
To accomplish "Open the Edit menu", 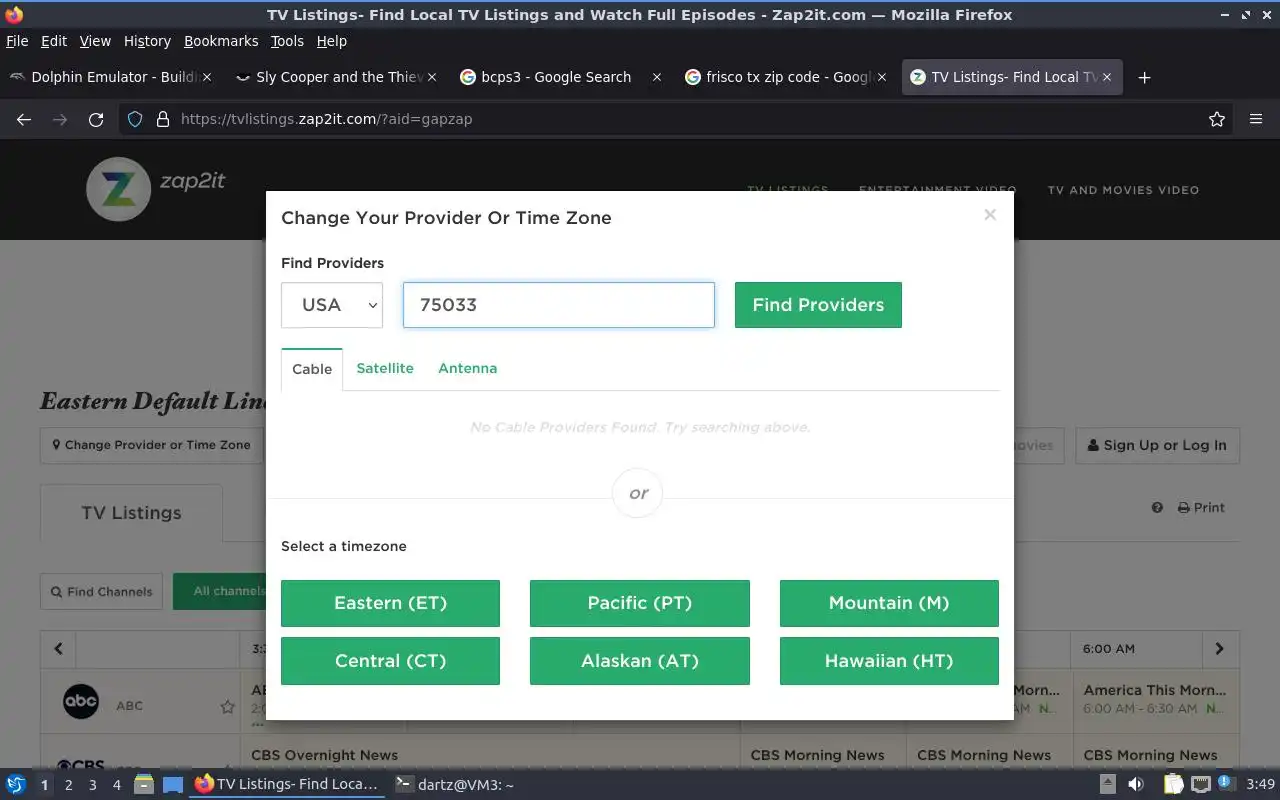I will click(54, 41).
